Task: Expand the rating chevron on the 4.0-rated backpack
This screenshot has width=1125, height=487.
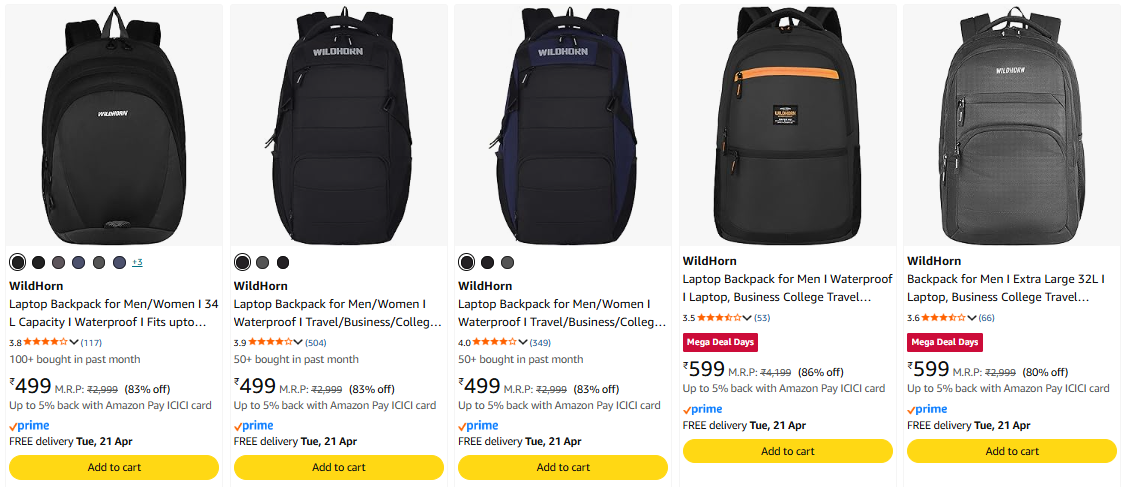Action: point(523,343)
